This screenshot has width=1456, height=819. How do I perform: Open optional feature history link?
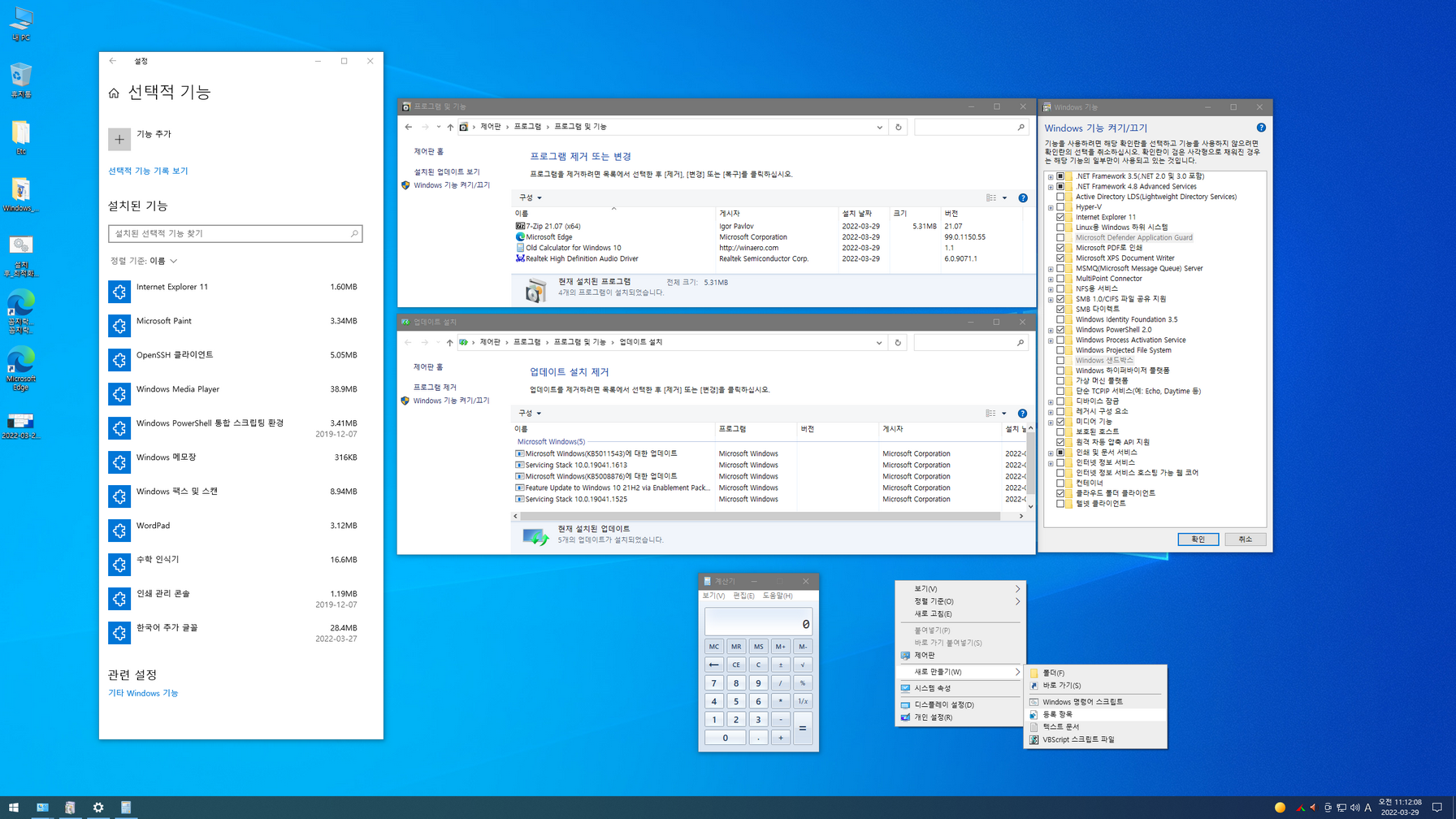pos(148,171)
